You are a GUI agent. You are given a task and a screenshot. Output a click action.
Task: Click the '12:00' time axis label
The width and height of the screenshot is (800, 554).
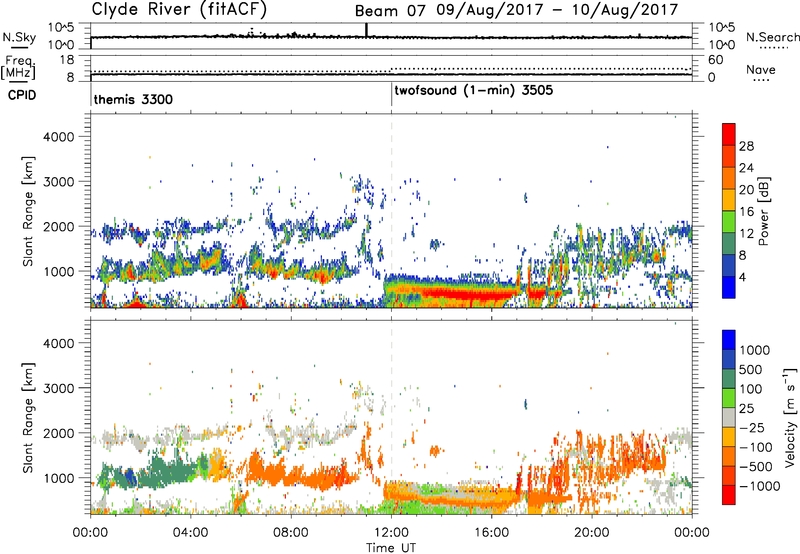click(391, 533)
